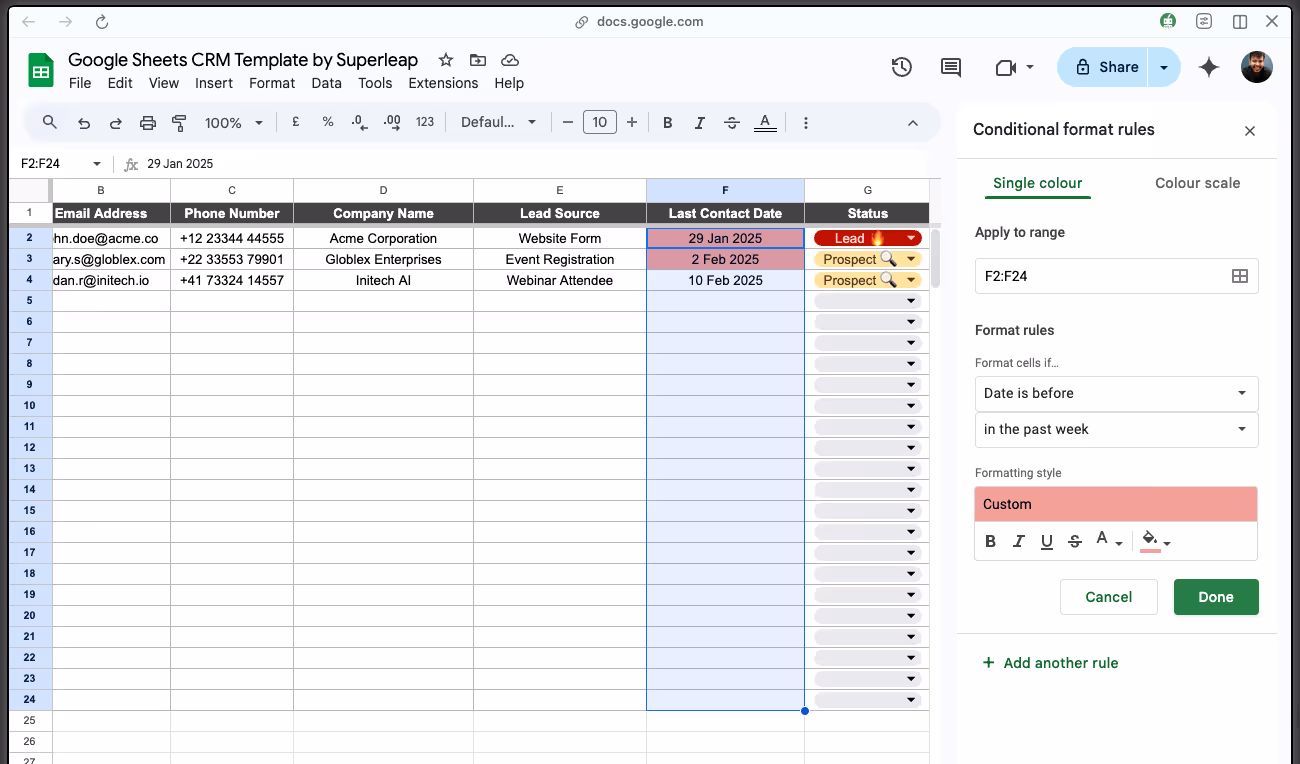Select cell with 10 Feb 2025
Viewport: 1300px width, 764px height.
(725, 280)
